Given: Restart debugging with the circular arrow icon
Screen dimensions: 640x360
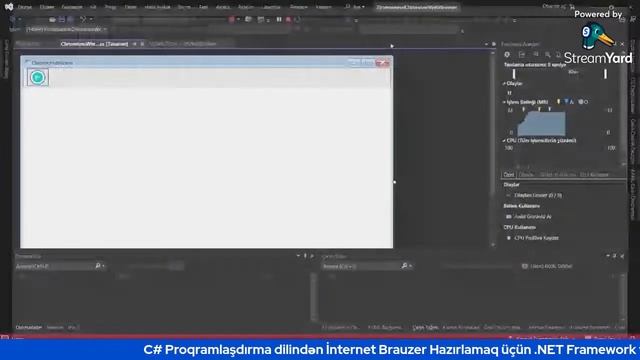Looking at the screenshot, I should tap(297, 19).
